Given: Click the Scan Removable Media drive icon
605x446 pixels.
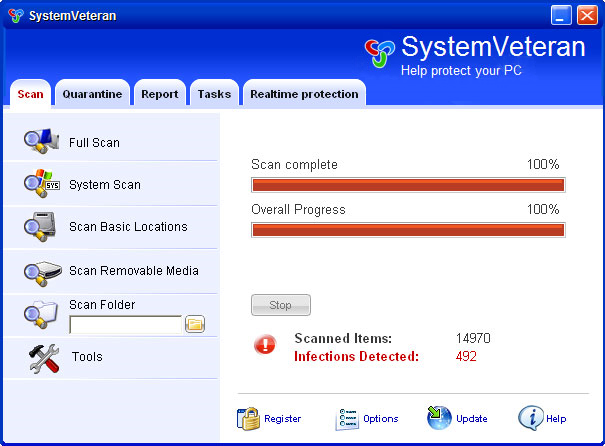Looking at the screenshot, I should pos(42,273).
